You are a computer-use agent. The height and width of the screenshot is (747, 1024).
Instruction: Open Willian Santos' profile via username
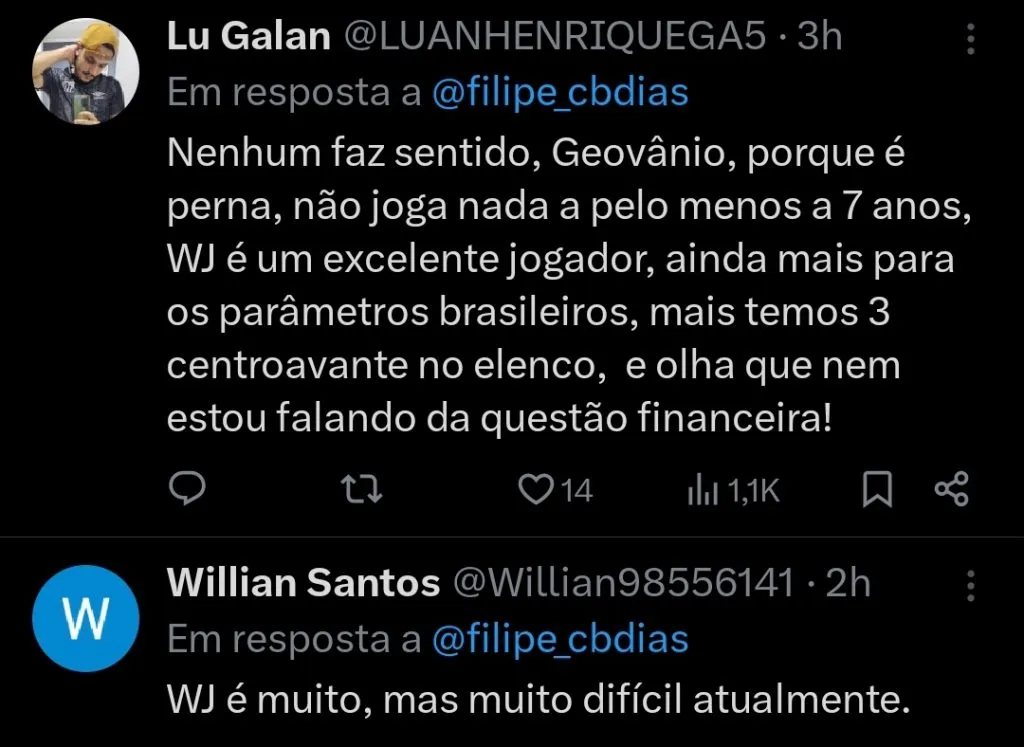point(305,582)
